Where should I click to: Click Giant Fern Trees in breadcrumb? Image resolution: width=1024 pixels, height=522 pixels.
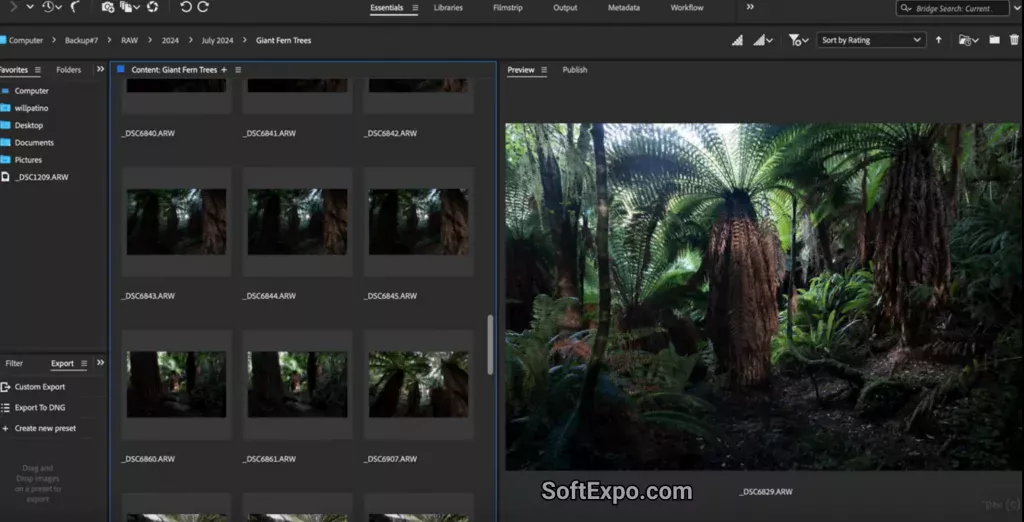[x=283, y=41]
